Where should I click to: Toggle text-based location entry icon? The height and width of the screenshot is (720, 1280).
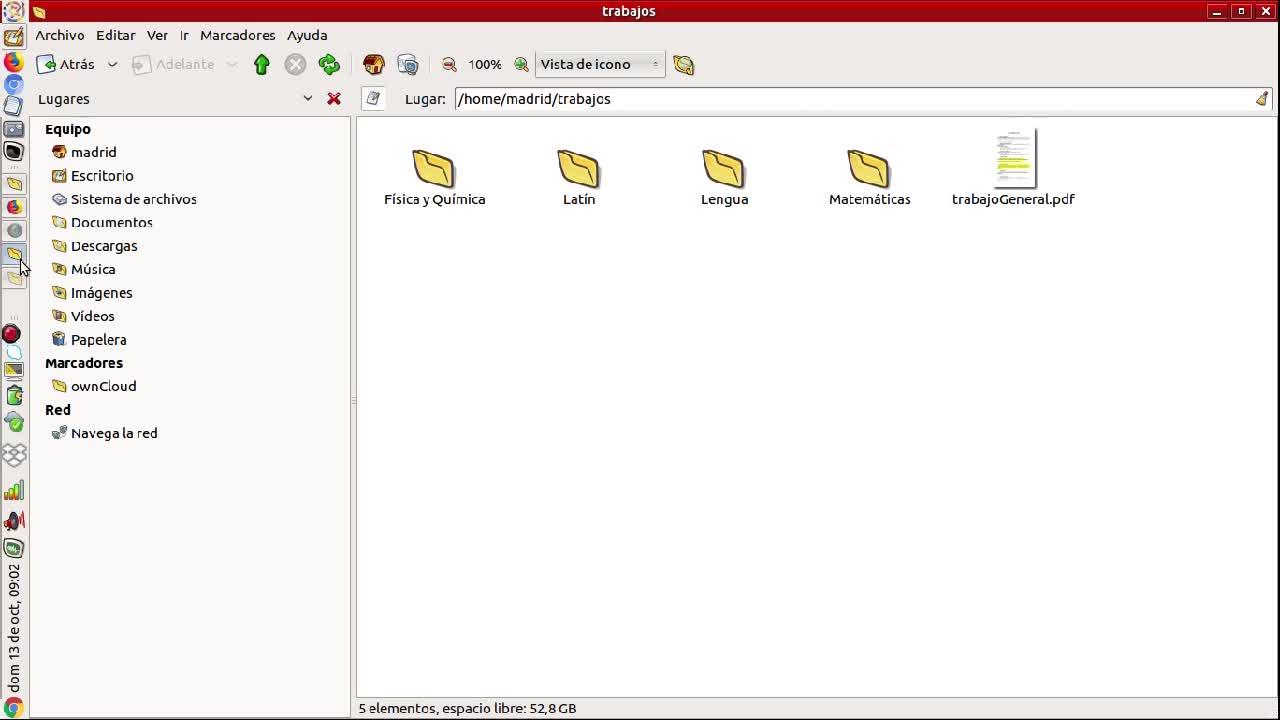coord(373,98)
